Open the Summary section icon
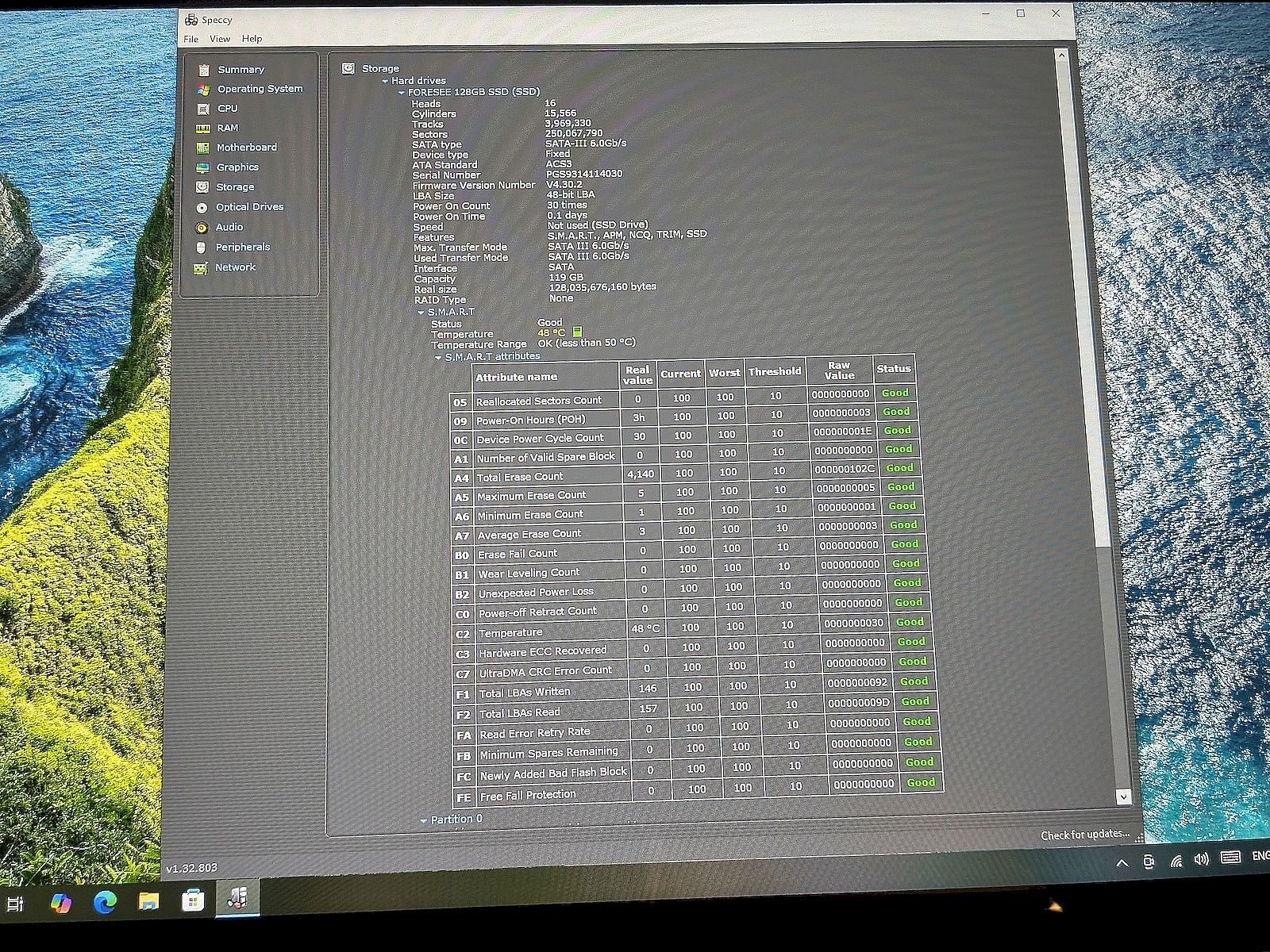 pos(204,70)
